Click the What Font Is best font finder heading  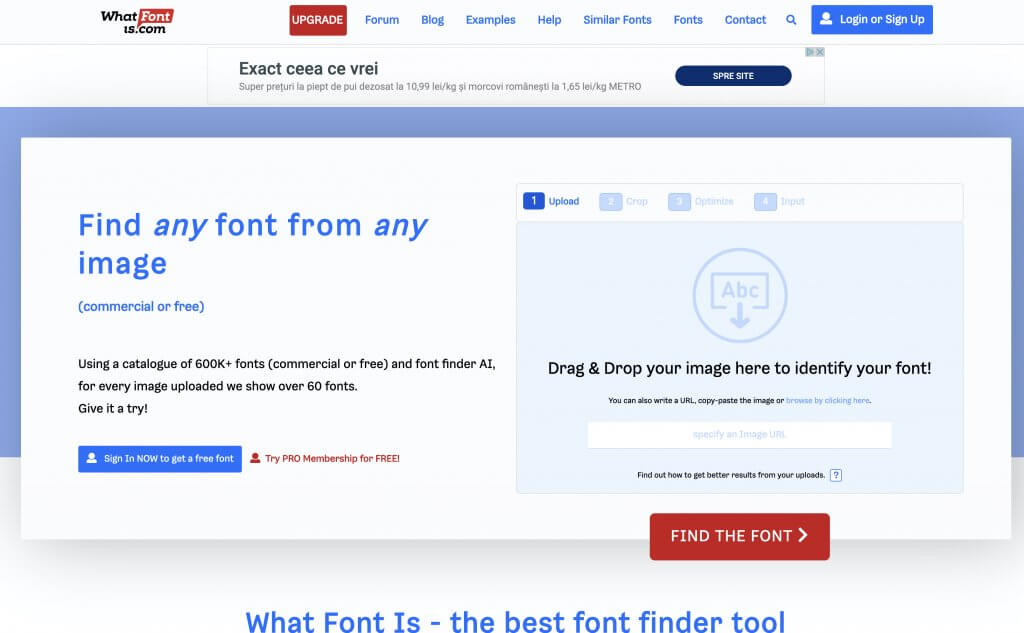(515, 621)
